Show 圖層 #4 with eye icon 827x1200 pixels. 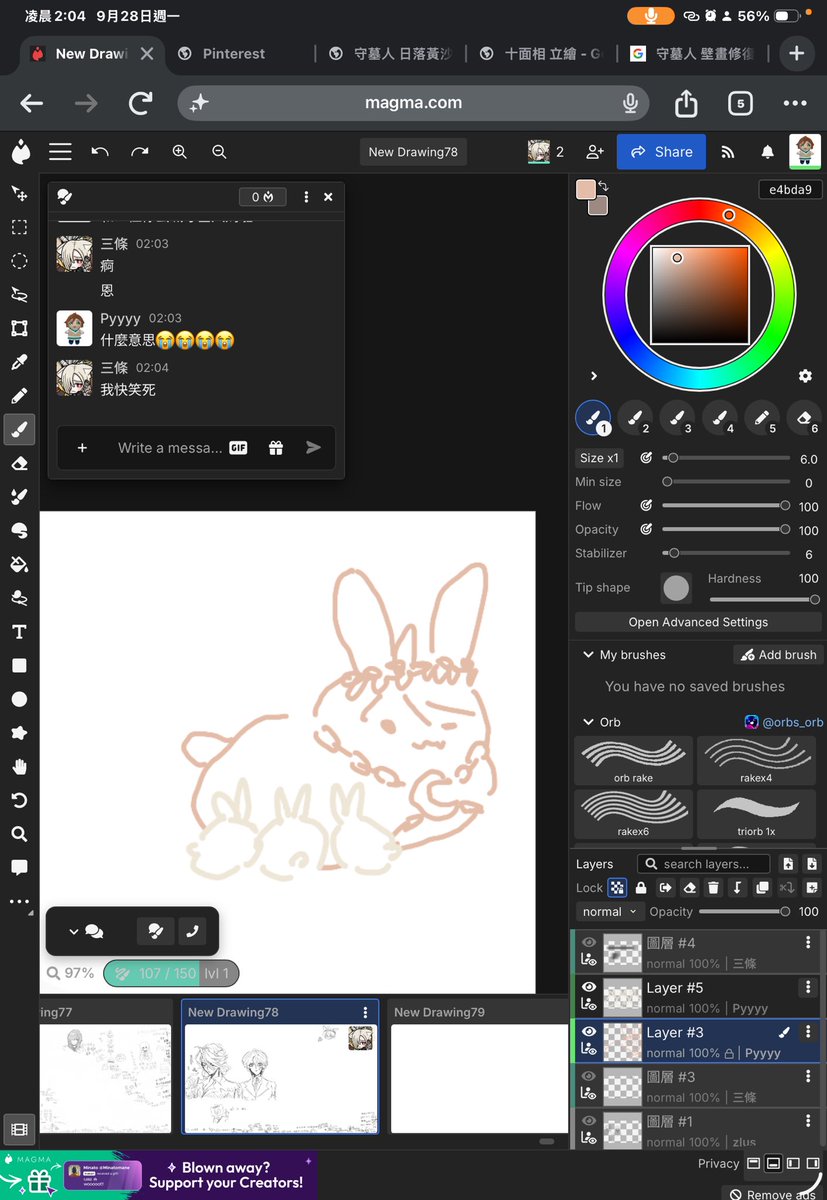[x=589, y=942]
